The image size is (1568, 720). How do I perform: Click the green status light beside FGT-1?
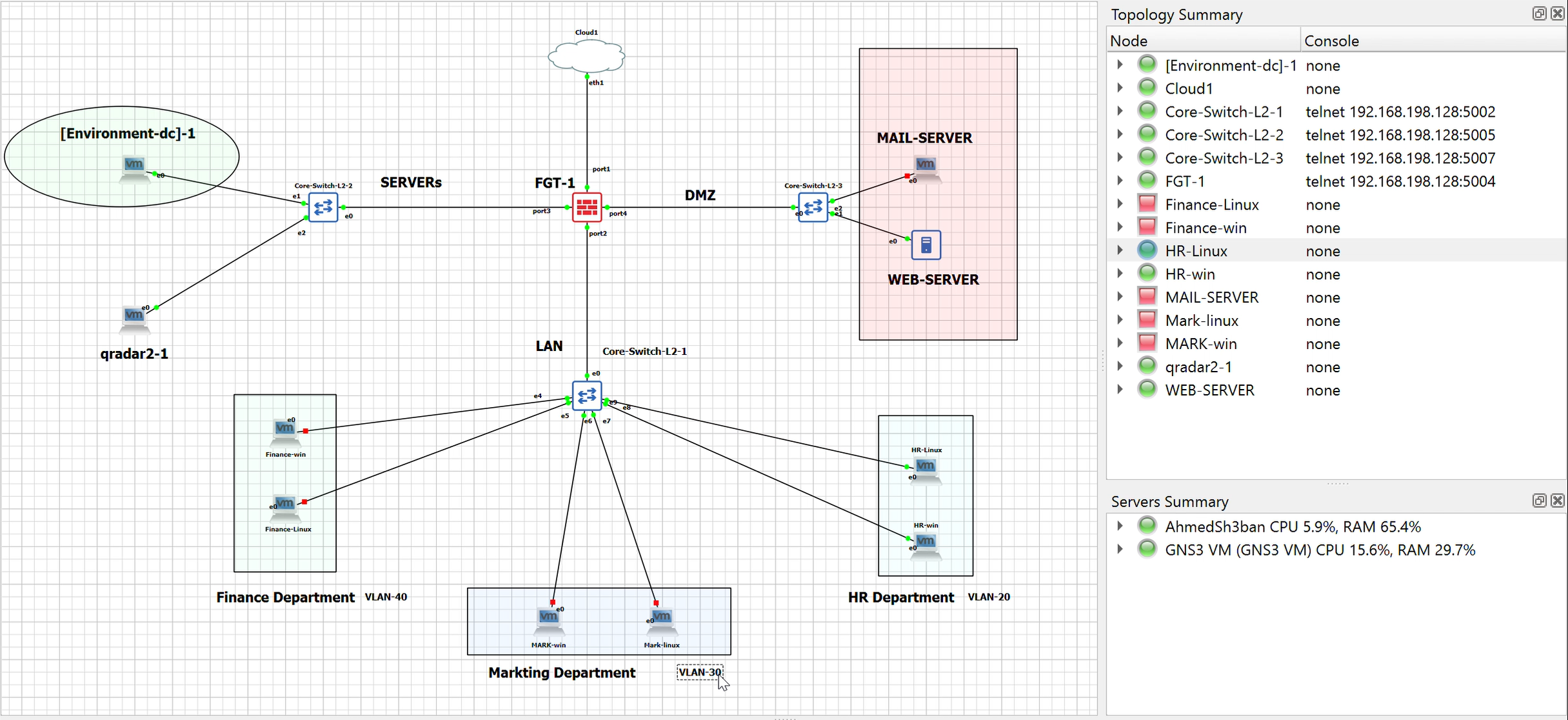click(1147, 181)
